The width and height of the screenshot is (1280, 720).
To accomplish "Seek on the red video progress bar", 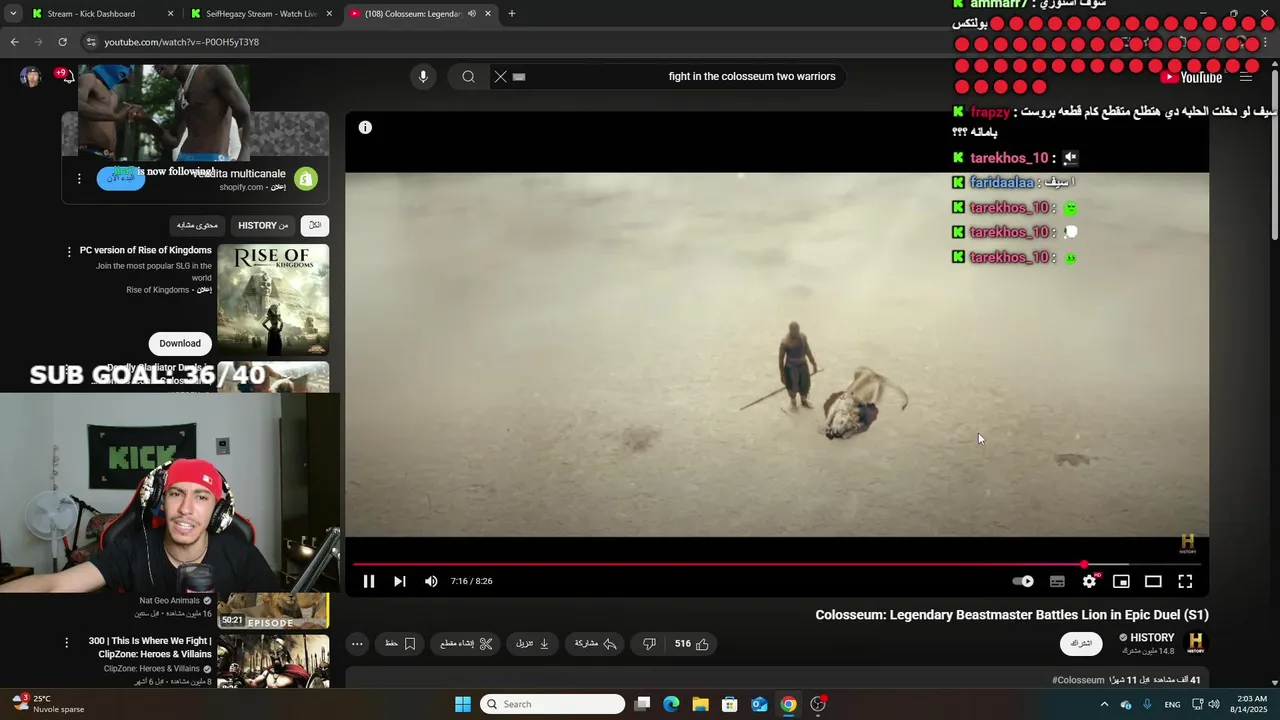I will 776,565.
